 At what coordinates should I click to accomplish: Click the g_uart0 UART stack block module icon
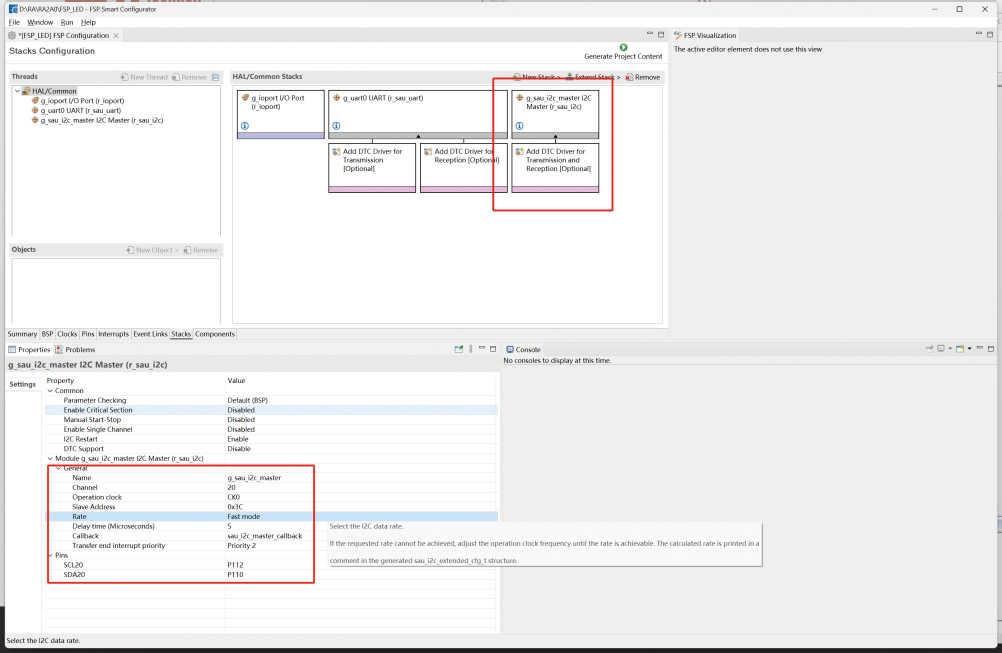(336, 98)
